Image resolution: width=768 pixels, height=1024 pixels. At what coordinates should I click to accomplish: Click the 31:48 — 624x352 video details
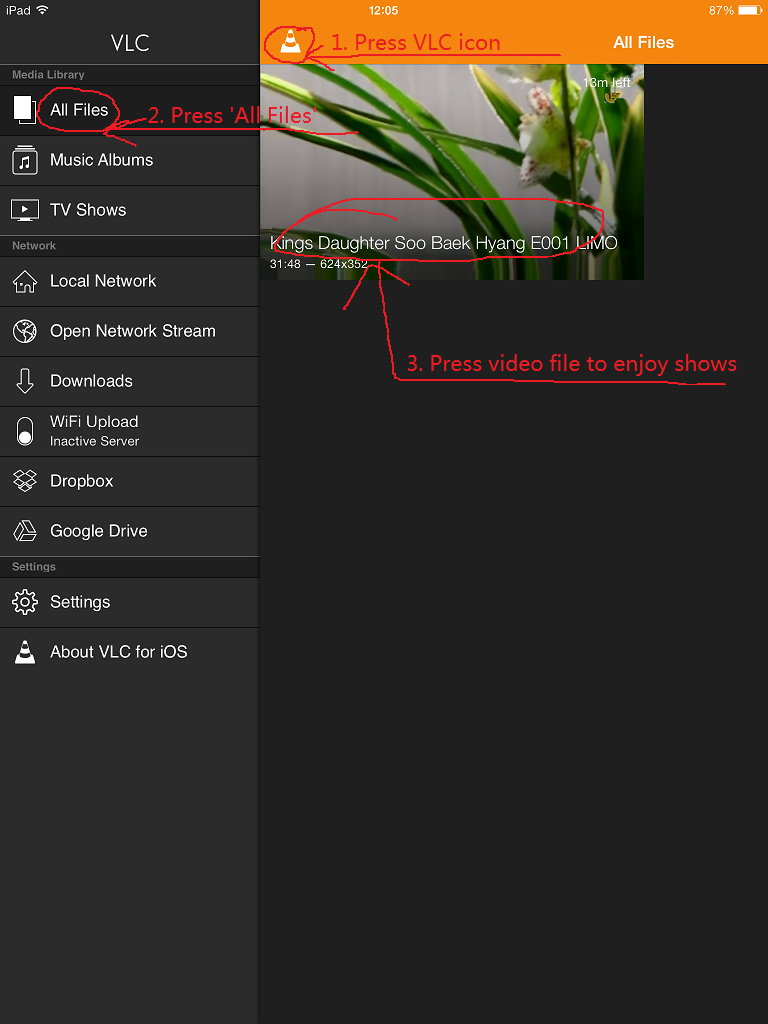(319, 264)
